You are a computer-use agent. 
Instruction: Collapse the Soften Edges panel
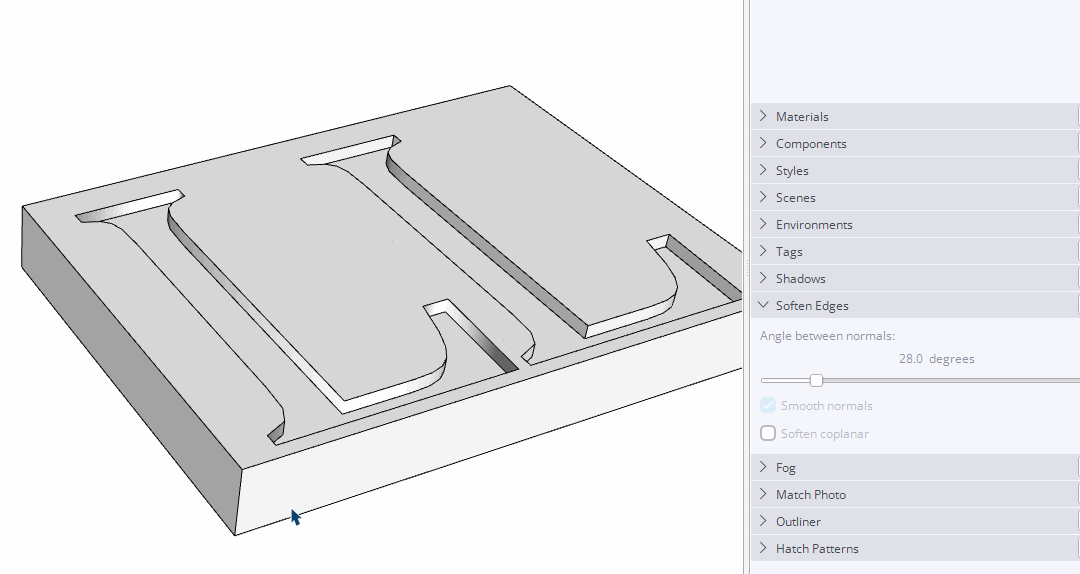click(915, 305)
